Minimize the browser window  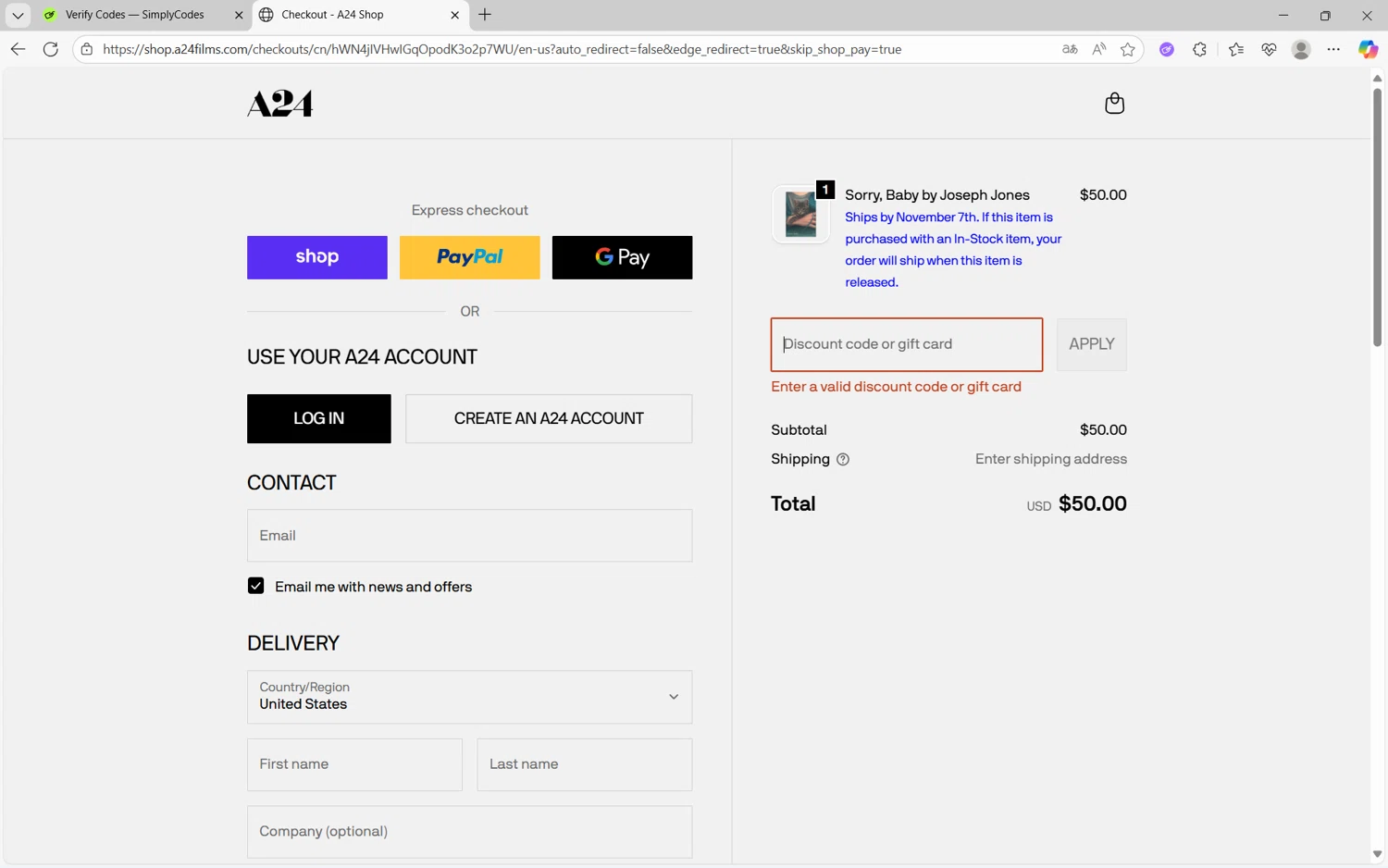pyautogui.click(x=1283, y=15)
